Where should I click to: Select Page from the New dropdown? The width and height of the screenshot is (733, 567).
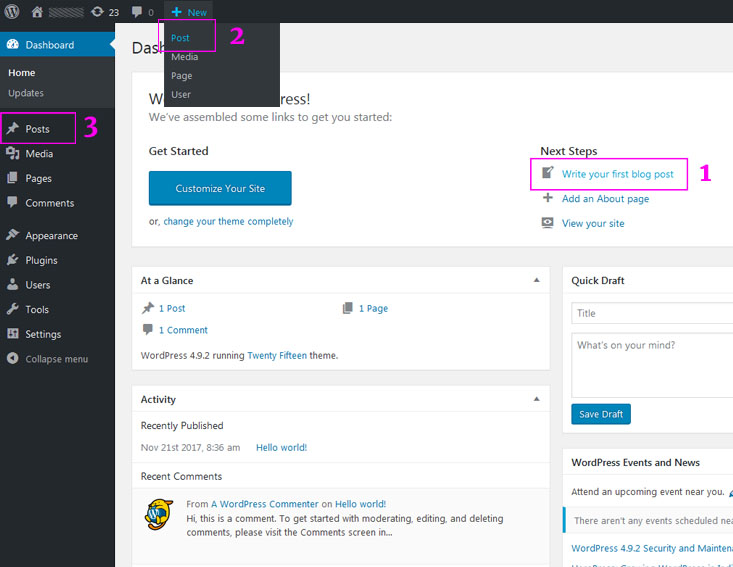coord(181,76)
